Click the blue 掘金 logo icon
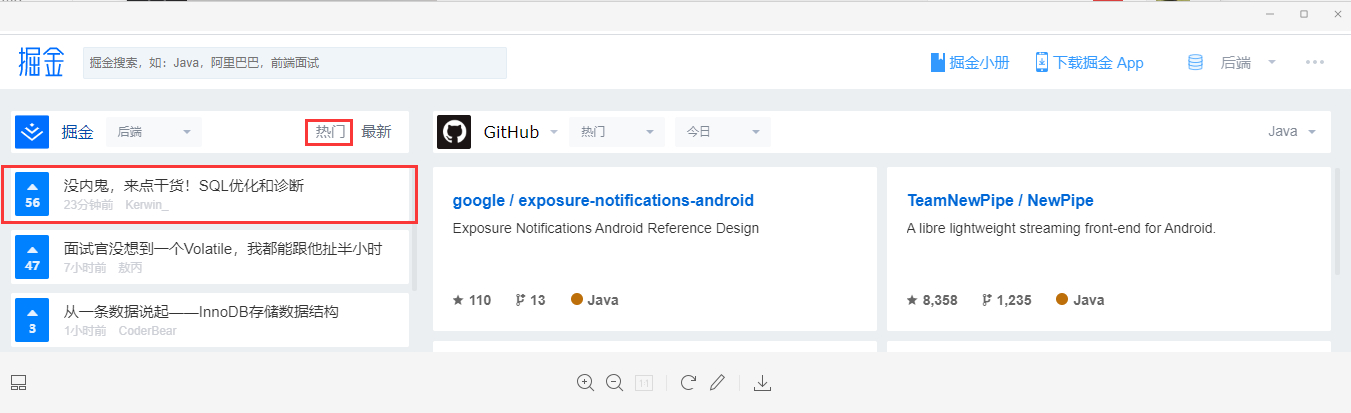The image size is (1351, 413). [32, 132]
